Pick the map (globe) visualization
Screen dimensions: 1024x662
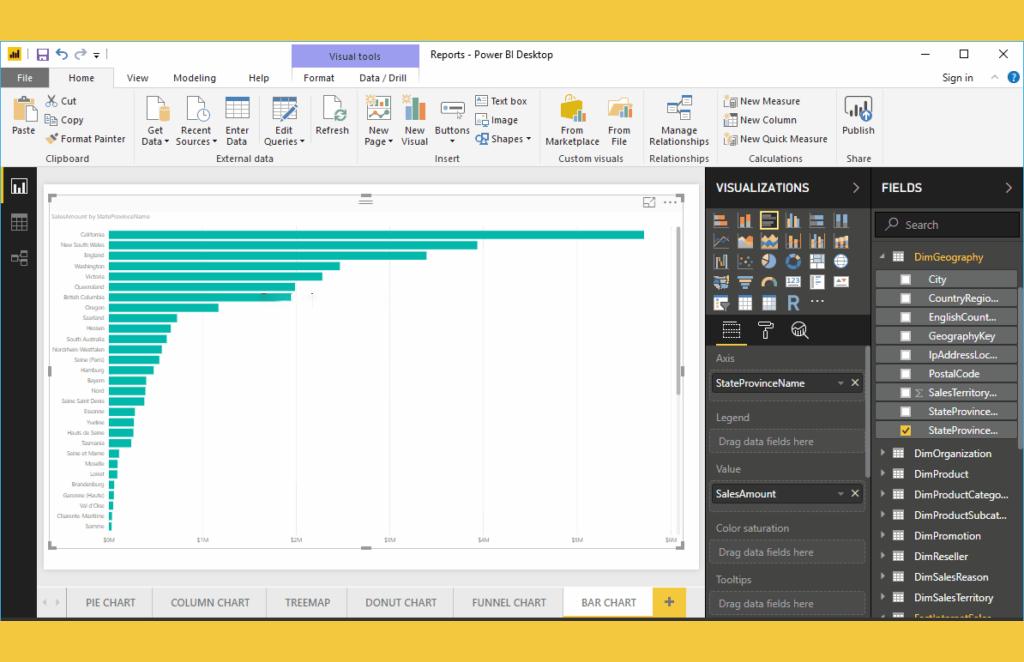point(841,262)
